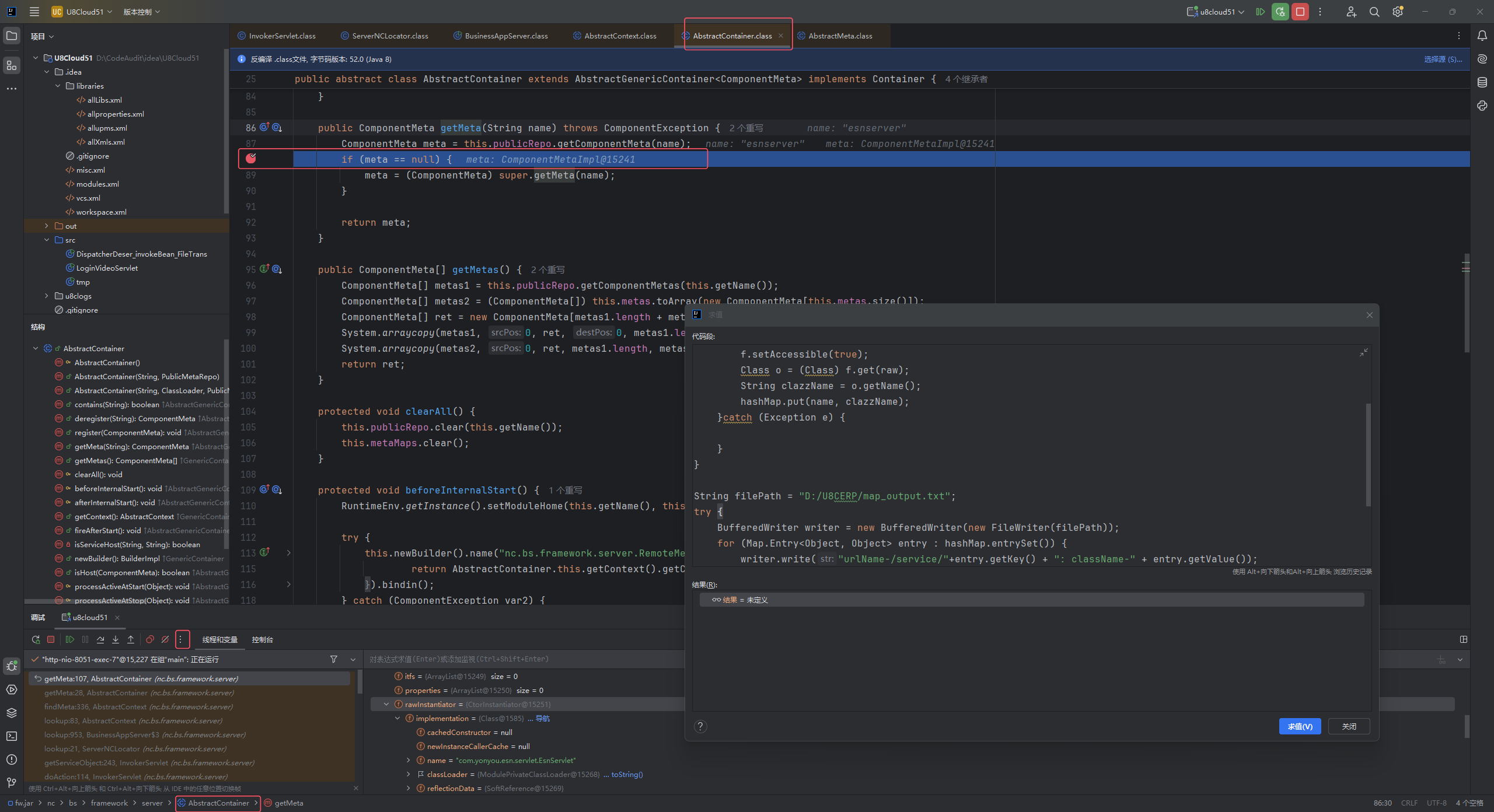Click the 选择源 link in the banner
This screenshot has height=812, width=1494.
click(x=1443, y=59)
